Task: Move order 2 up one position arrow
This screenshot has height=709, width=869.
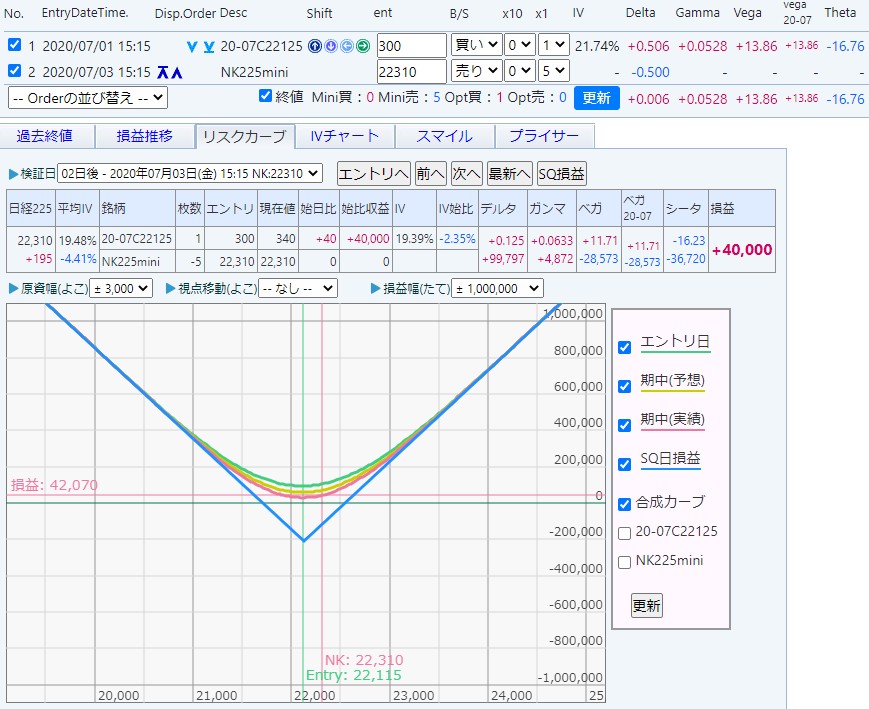Action: [176, 72]
